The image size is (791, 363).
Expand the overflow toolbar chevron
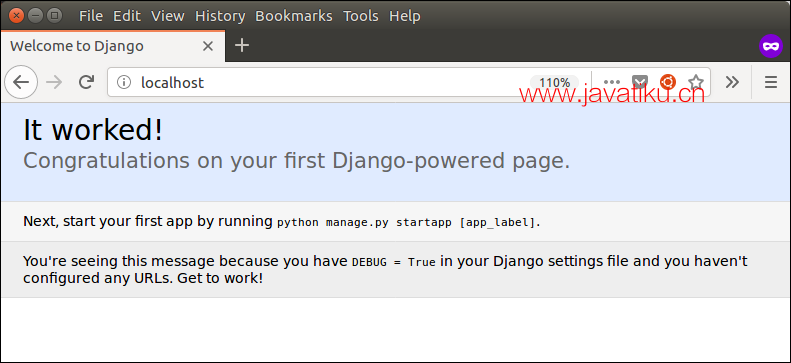pos(732,82)
